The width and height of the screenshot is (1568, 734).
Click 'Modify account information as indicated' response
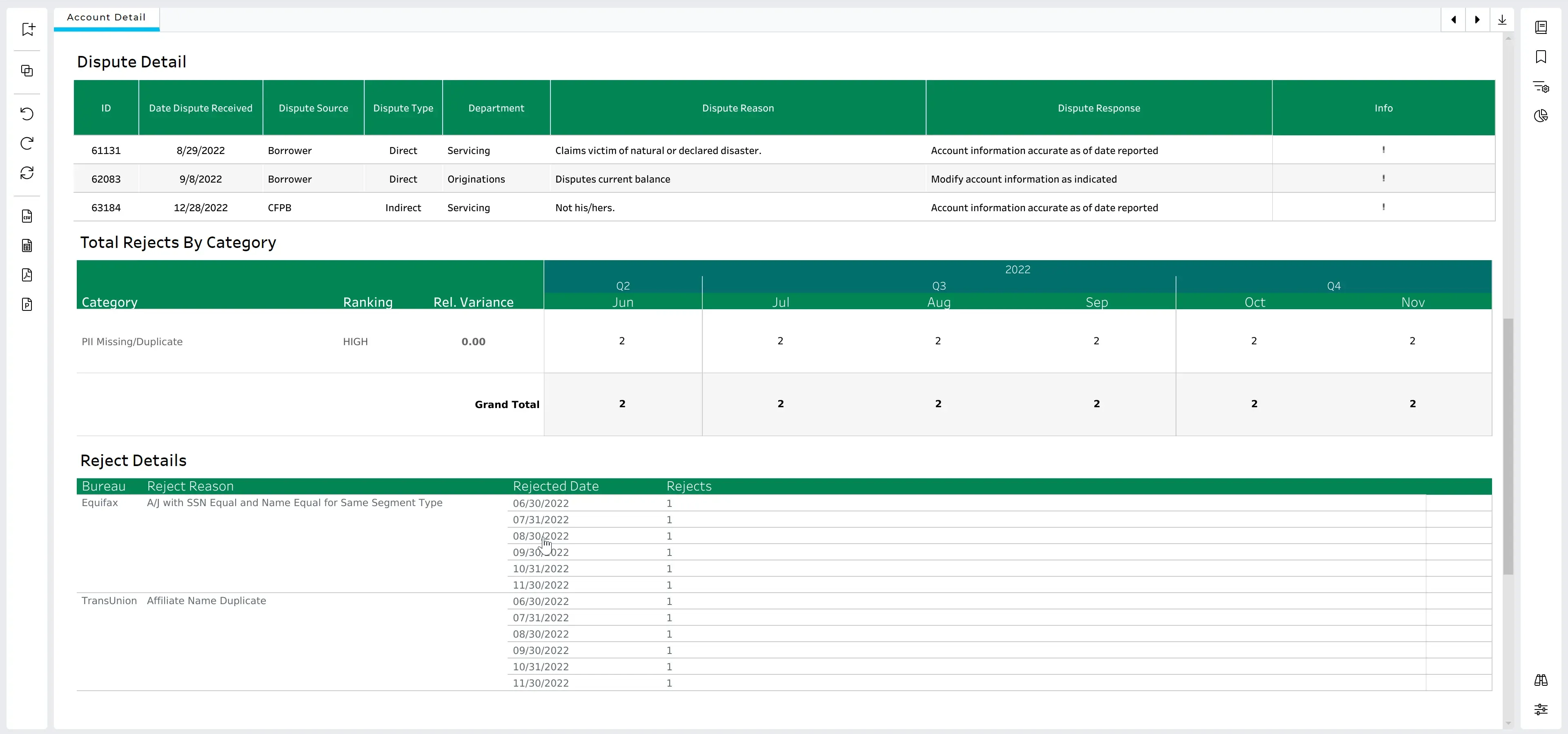click(1024, 179)
